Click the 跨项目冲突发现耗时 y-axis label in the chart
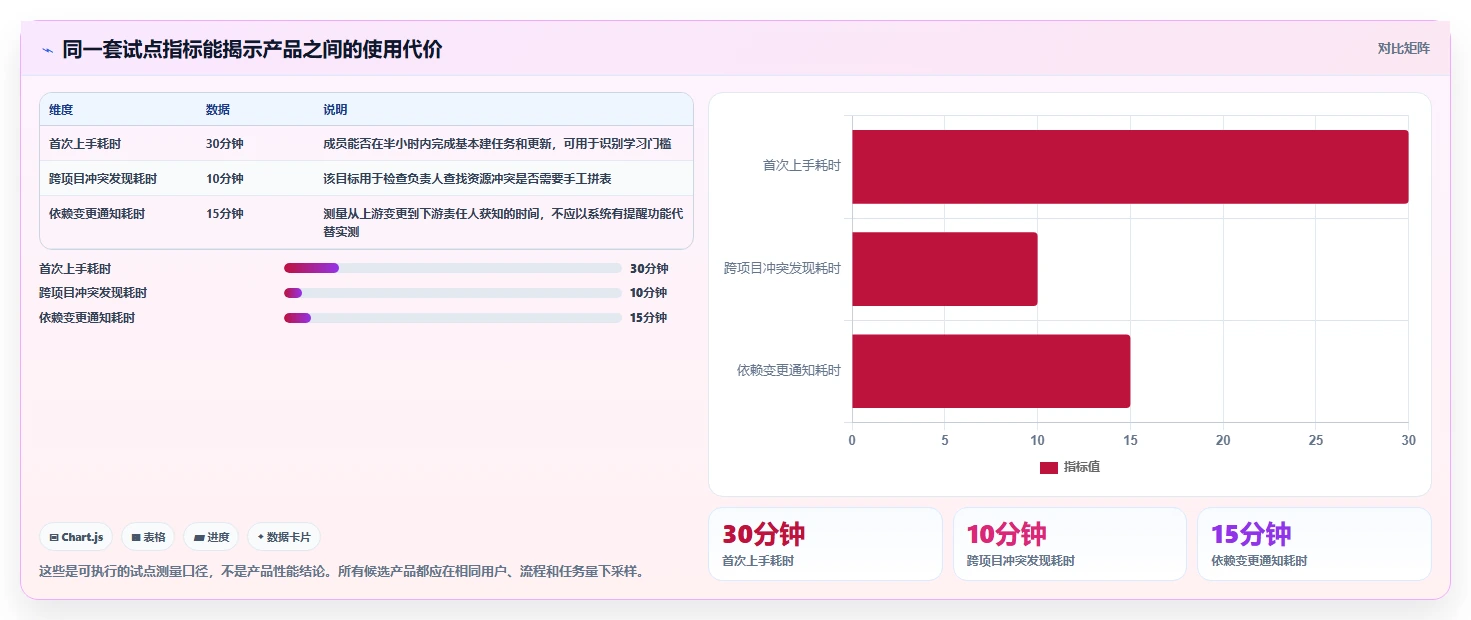 click(783, 269)
